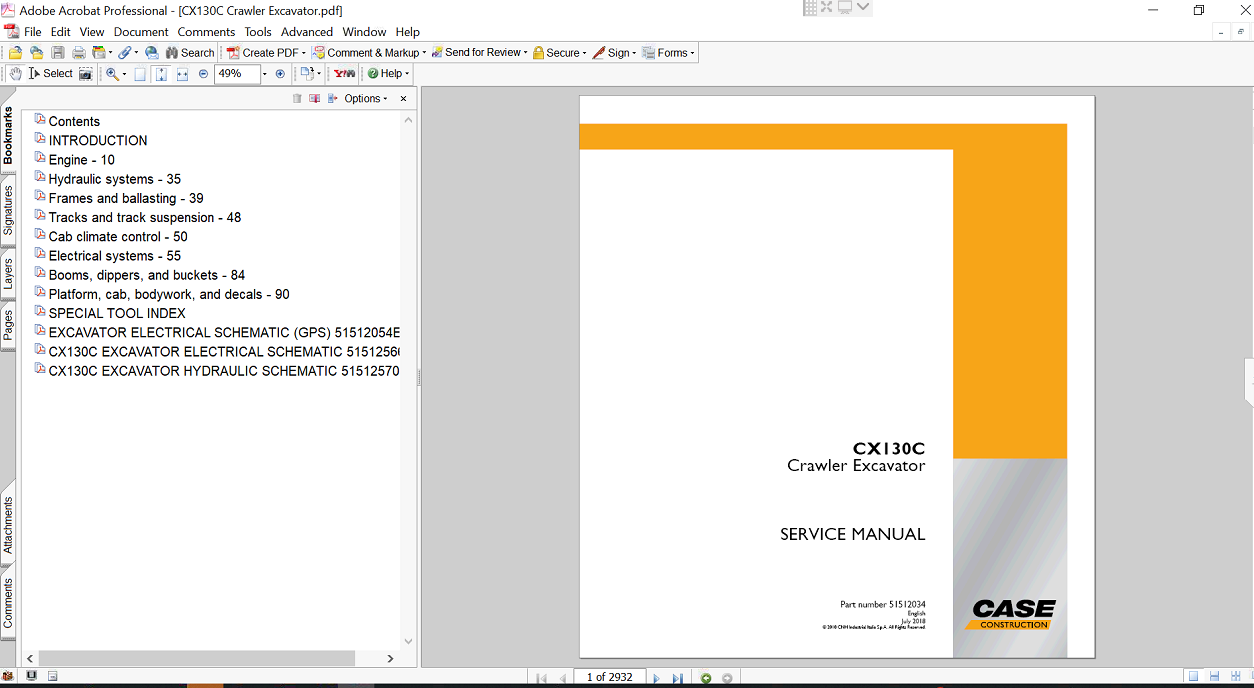This screenshot has width=1254, height=688.
Task: Toggle Fit Page view button
Action: (161, 74)
